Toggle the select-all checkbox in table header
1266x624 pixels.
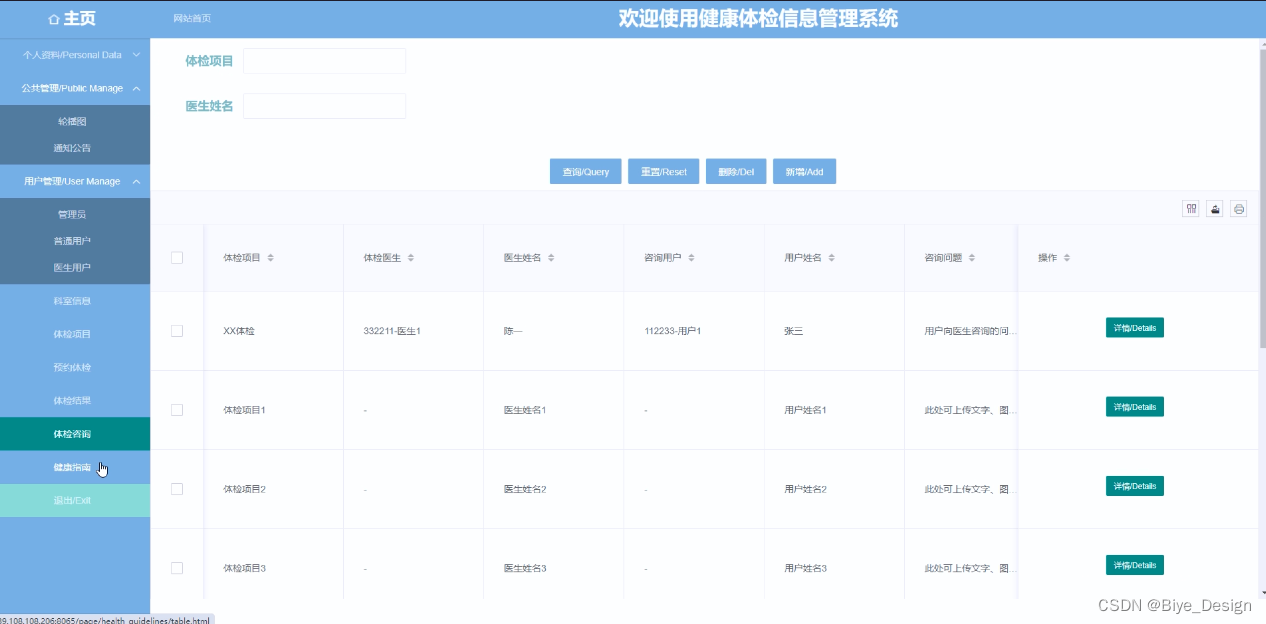tap(177, 258)
